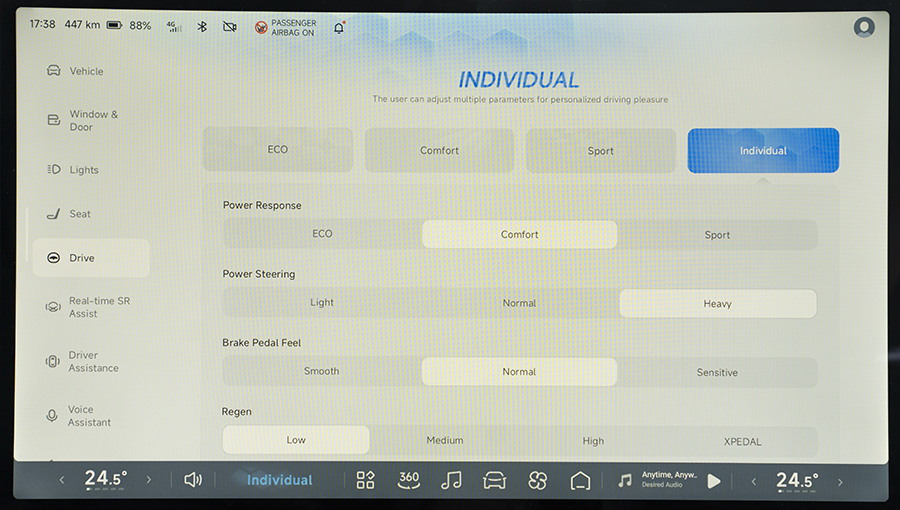The image size is (900, 510).
Task: Select the Sport drive mode tab
Action: (x=600, y=151)
